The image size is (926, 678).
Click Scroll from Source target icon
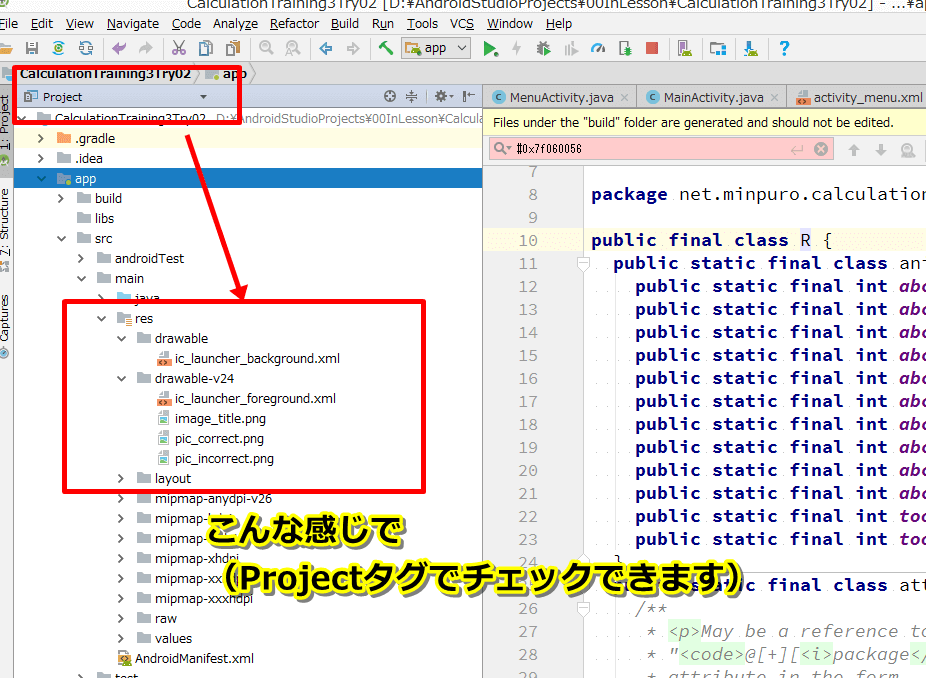point(389,96)
